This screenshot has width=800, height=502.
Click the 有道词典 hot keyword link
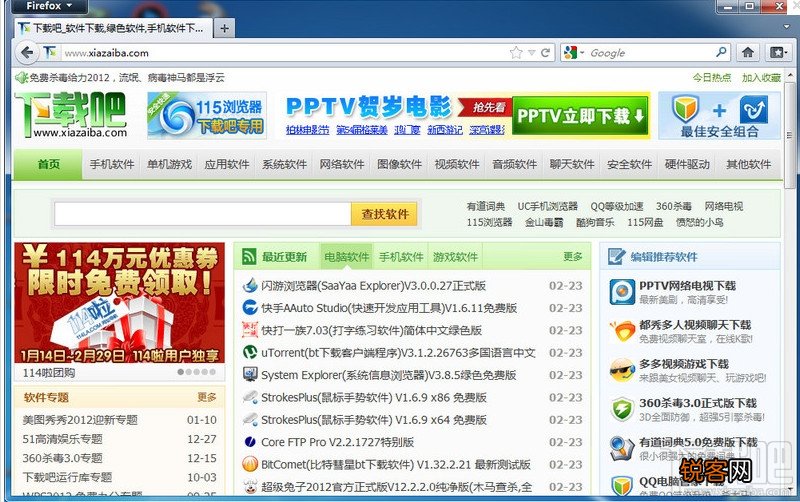[486, 206]
